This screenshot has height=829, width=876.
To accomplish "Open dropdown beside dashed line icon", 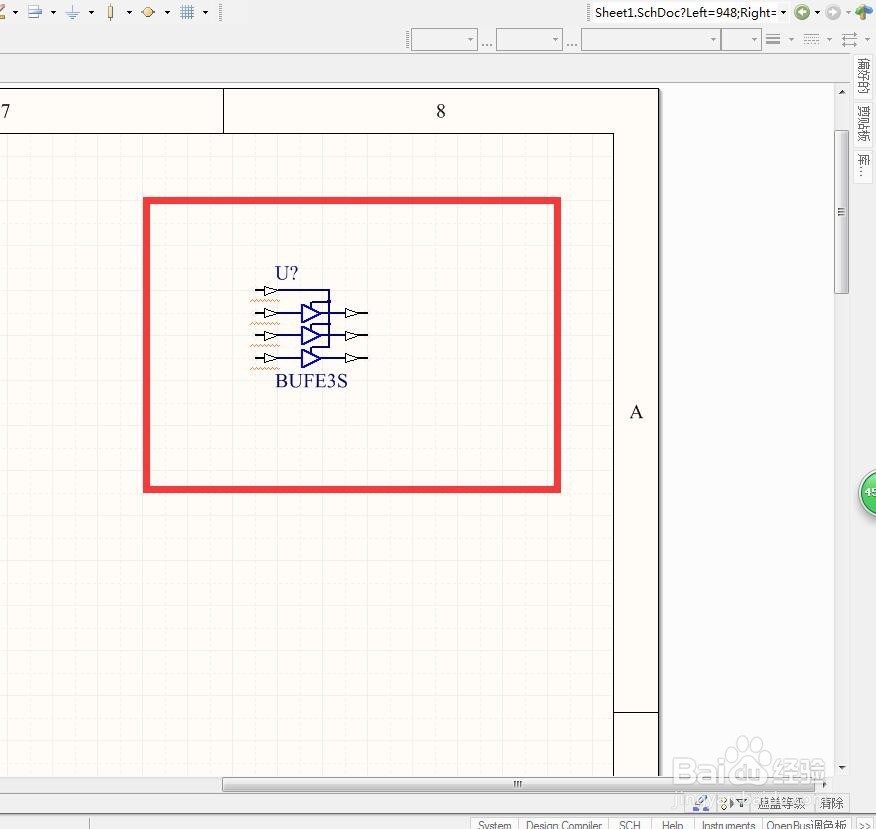I will coord(829,40).
